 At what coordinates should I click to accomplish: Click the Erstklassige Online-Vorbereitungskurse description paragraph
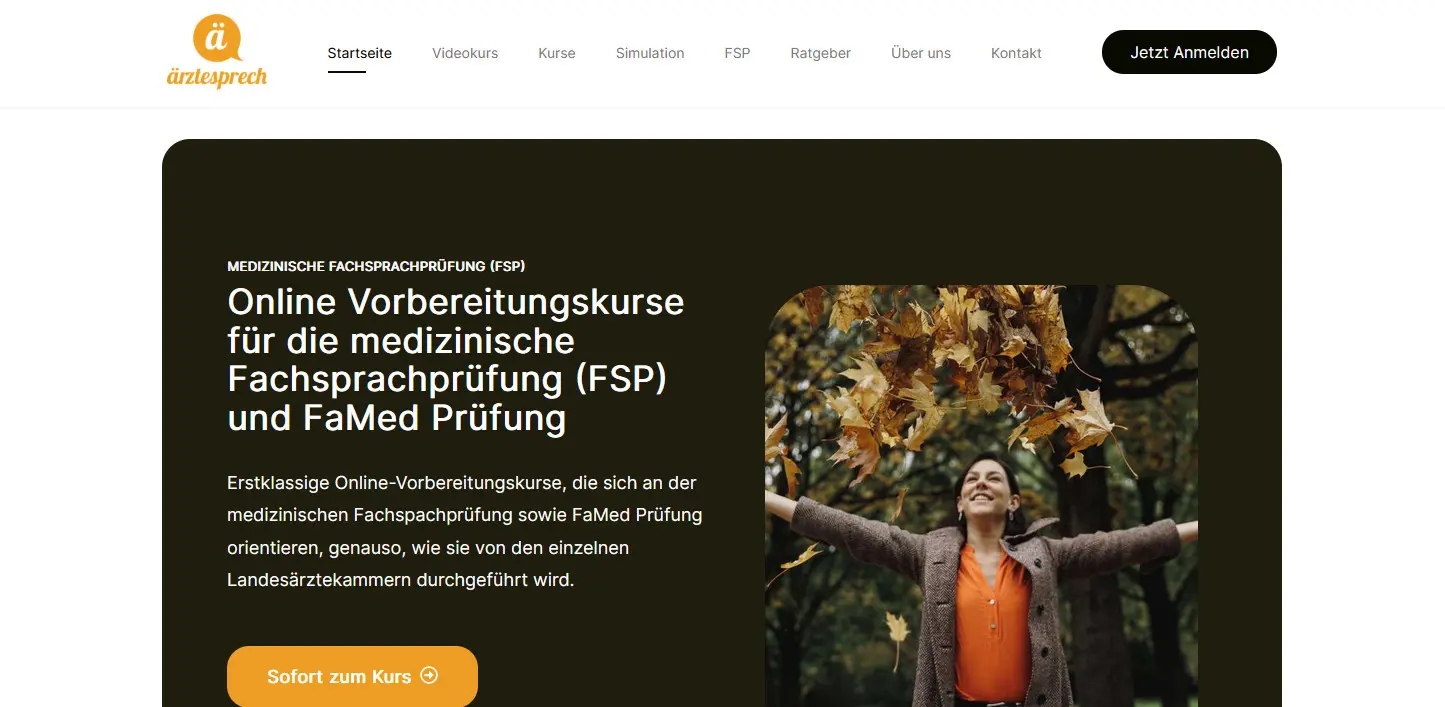(x=465, y=531)
